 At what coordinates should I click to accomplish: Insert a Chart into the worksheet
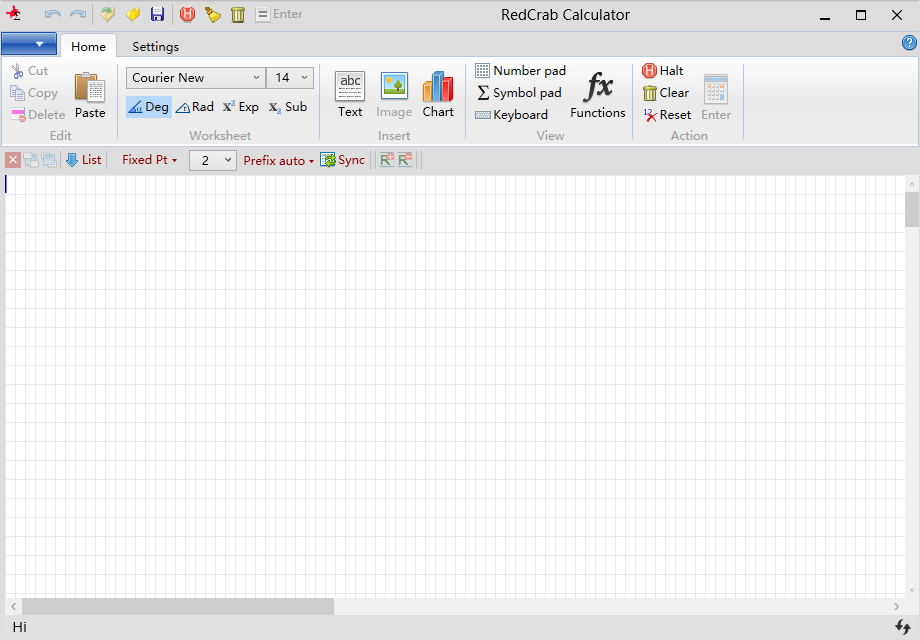coord(438,95)
